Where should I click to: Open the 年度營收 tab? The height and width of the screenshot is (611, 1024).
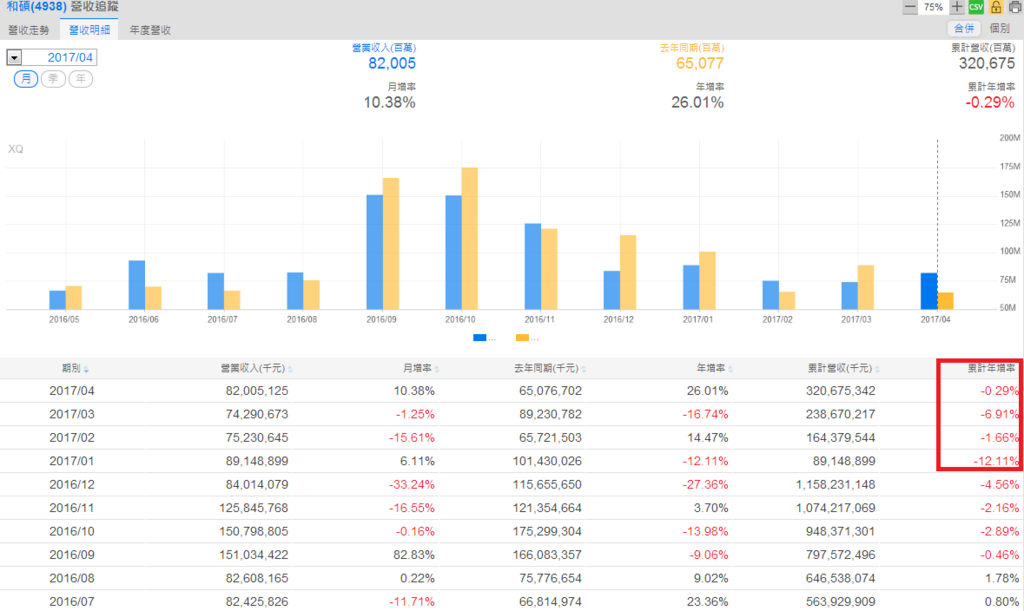coord(150,30)
